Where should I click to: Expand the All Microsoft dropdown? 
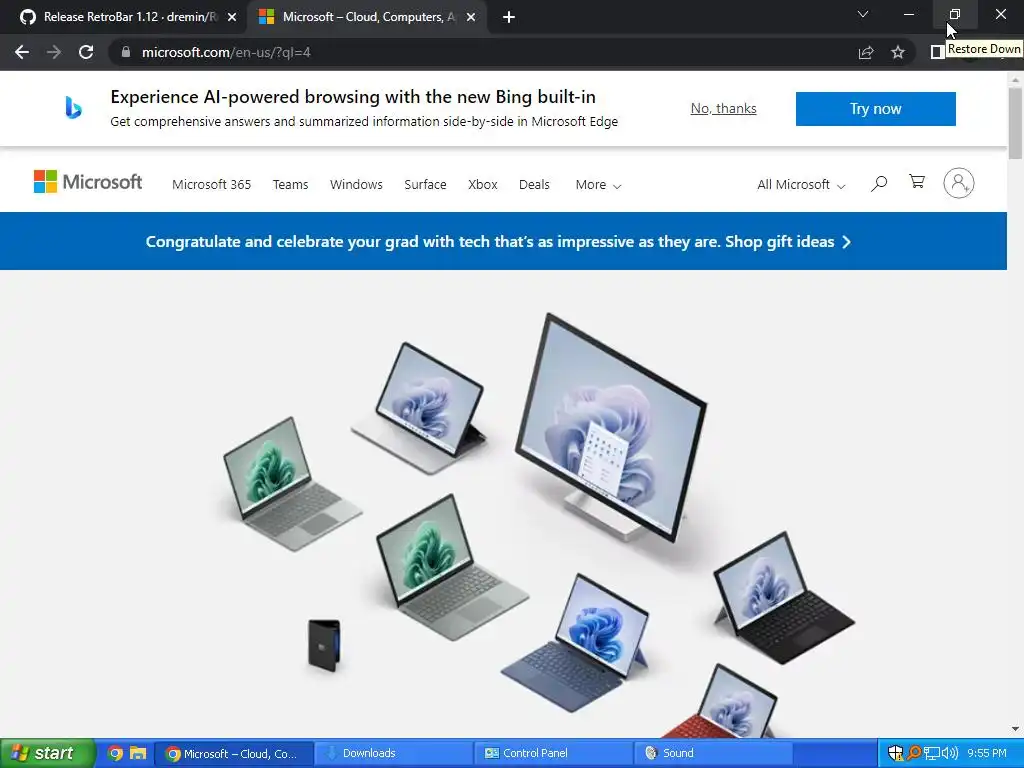tap(801, 185)
